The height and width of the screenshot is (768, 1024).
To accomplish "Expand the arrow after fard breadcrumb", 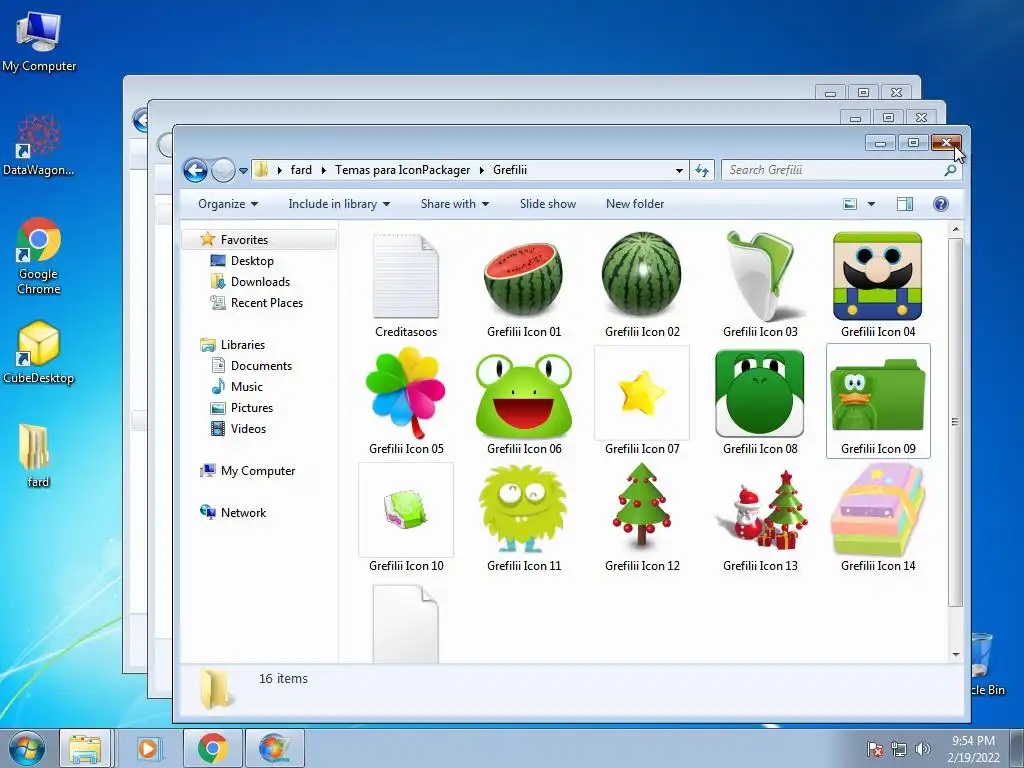I will click(323, 170).
